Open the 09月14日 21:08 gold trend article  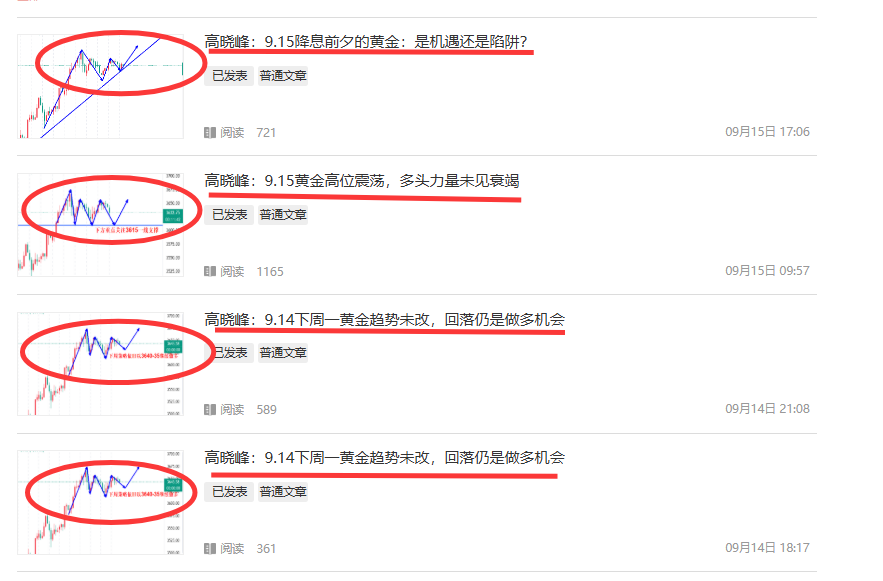pos(385,320)
